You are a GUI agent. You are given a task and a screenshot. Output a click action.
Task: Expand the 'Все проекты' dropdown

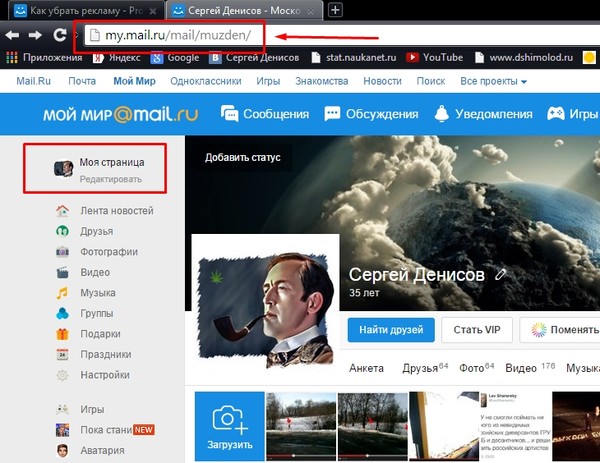pyautogui.click(x=493, y=81)
